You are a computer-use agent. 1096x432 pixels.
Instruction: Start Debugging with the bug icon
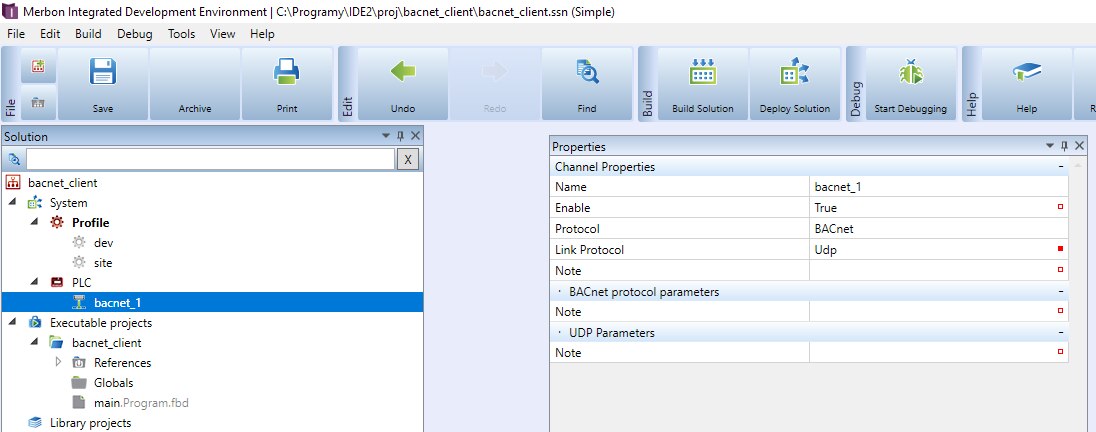pos(910,73)
